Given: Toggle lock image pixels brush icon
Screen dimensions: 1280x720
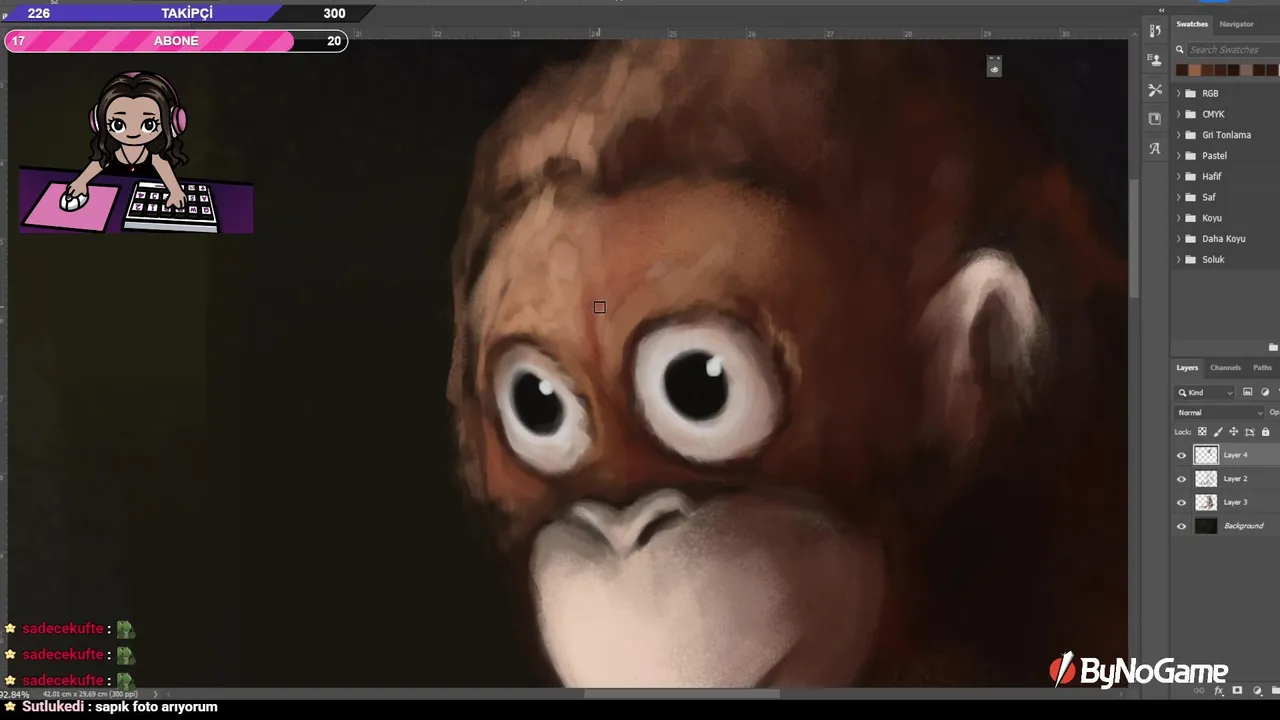Looking at the screenshot, I should pos(1218,432).
